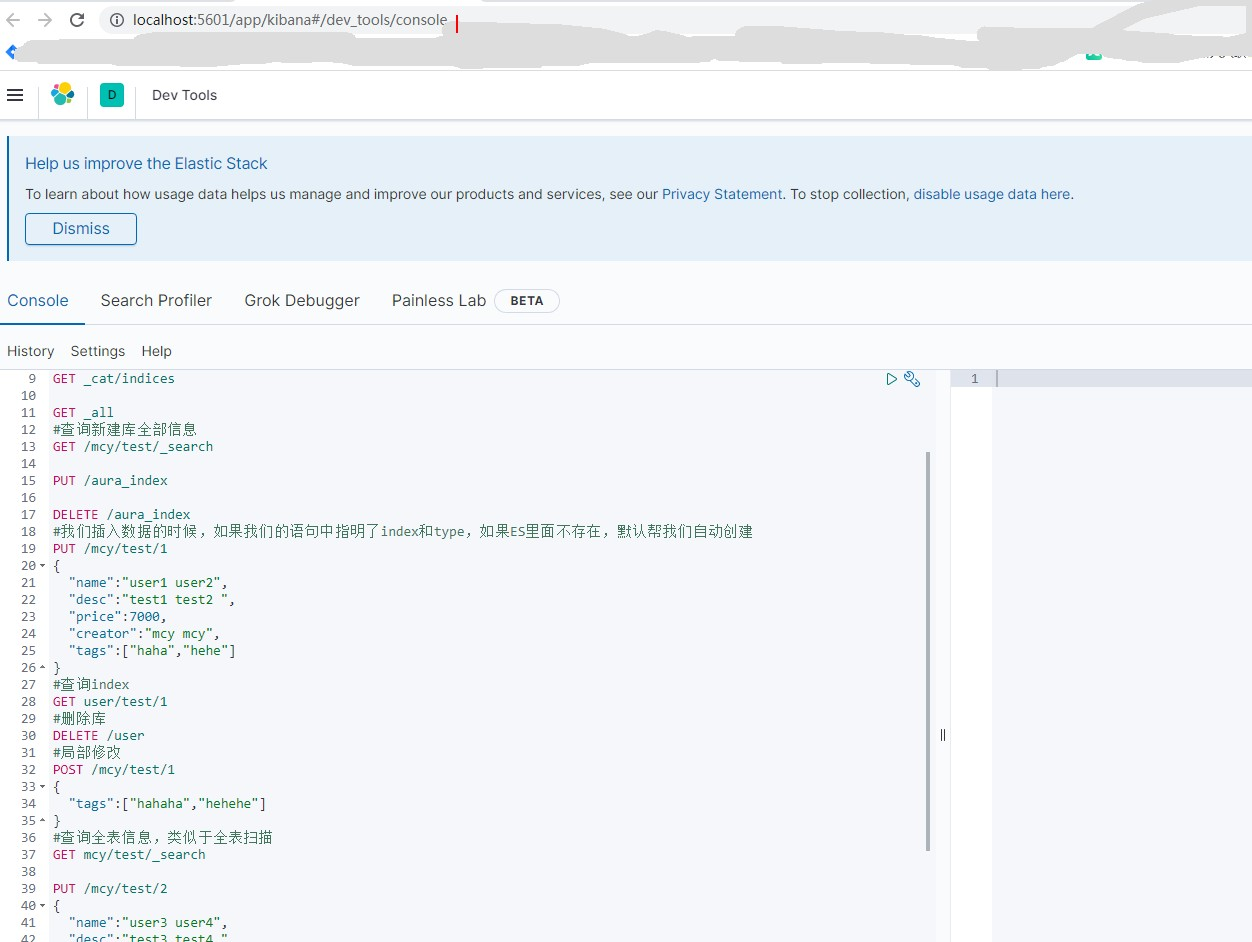Open the wrench request options icon

tap(912, 379)
